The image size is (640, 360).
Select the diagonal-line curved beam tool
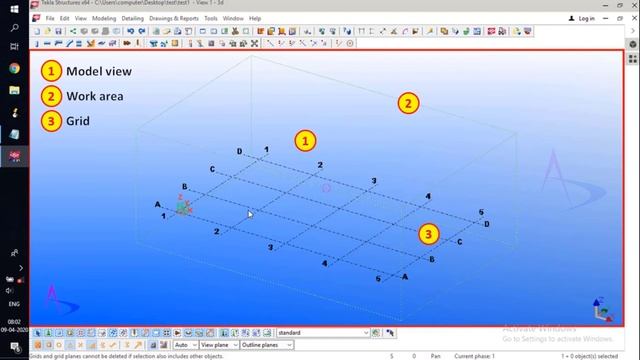[69, 43]
